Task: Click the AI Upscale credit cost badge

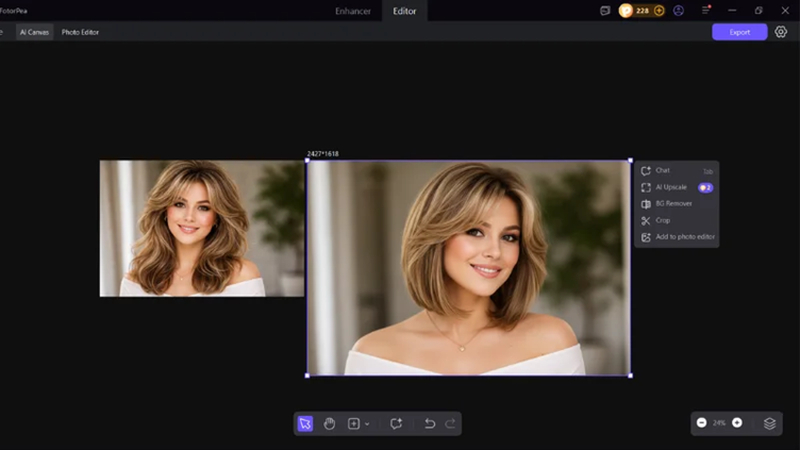Action: [706, 188]
